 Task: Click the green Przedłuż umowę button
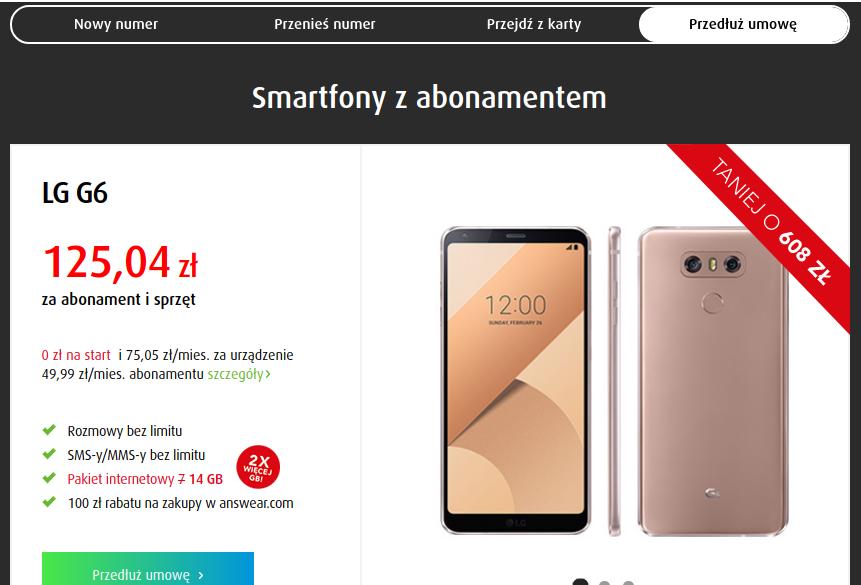148,569
